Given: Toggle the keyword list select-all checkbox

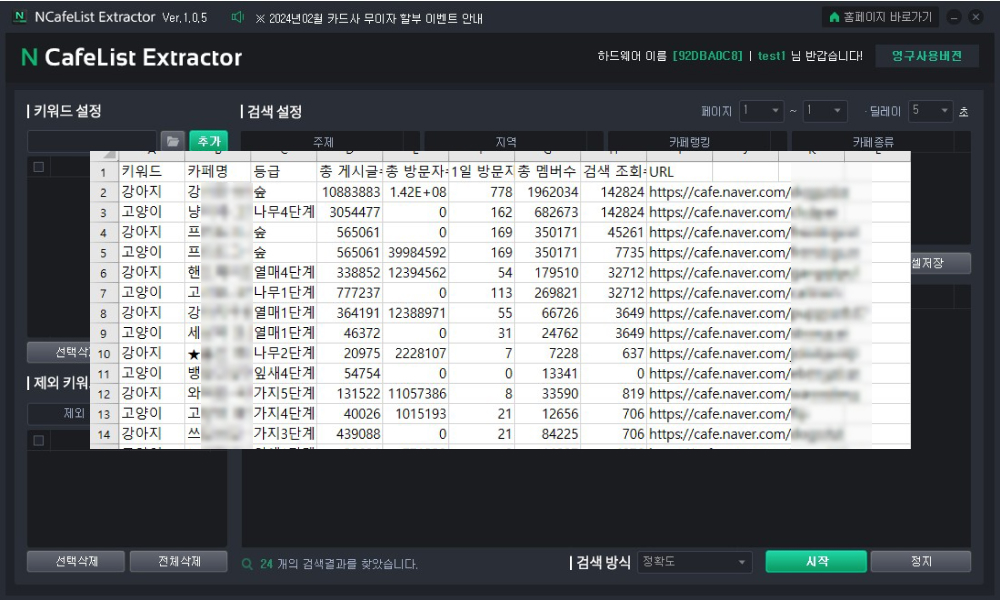Looking at the screenshot, I should point(39,167).
